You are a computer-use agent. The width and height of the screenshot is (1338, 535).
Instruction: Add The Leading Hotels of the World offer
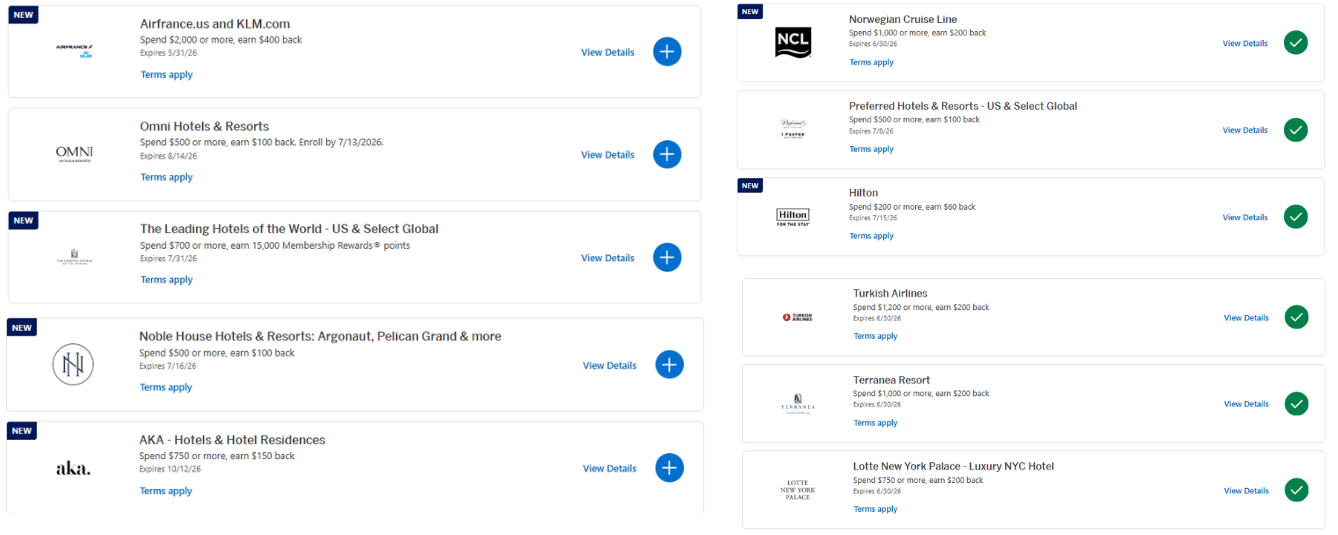tap(667, 258)
